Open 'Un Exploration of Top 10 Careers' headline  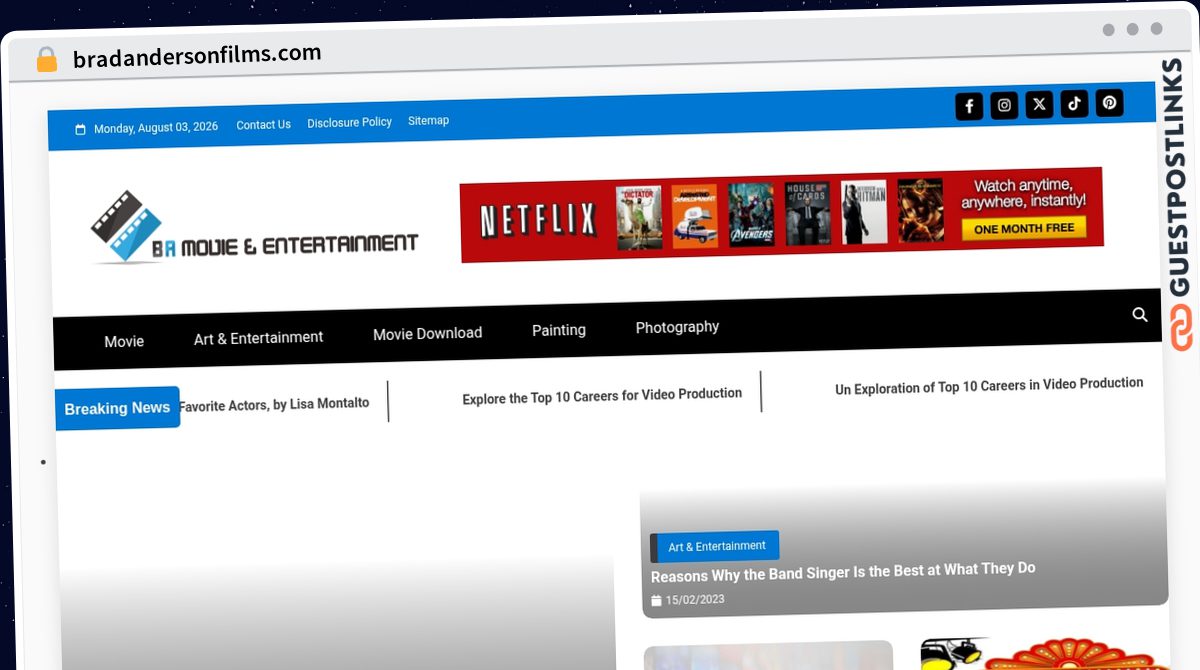click(x=989, y=385)
